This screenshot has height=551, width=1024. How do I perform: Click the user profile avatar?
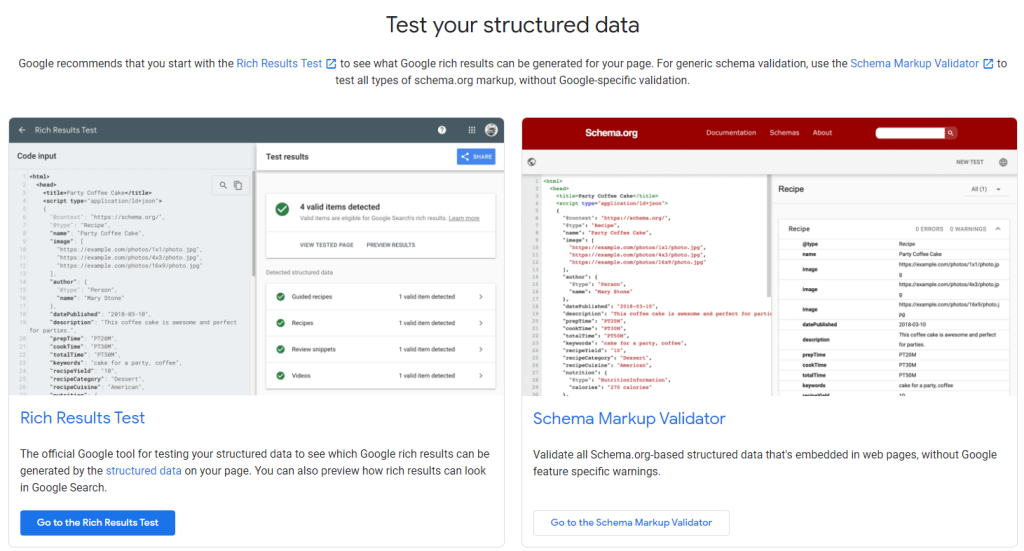[491, 130]
